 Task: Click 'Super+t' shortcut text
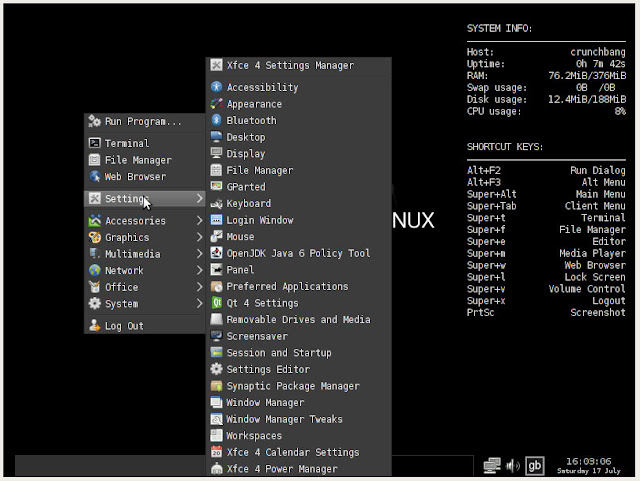click(x=486, y=218)
